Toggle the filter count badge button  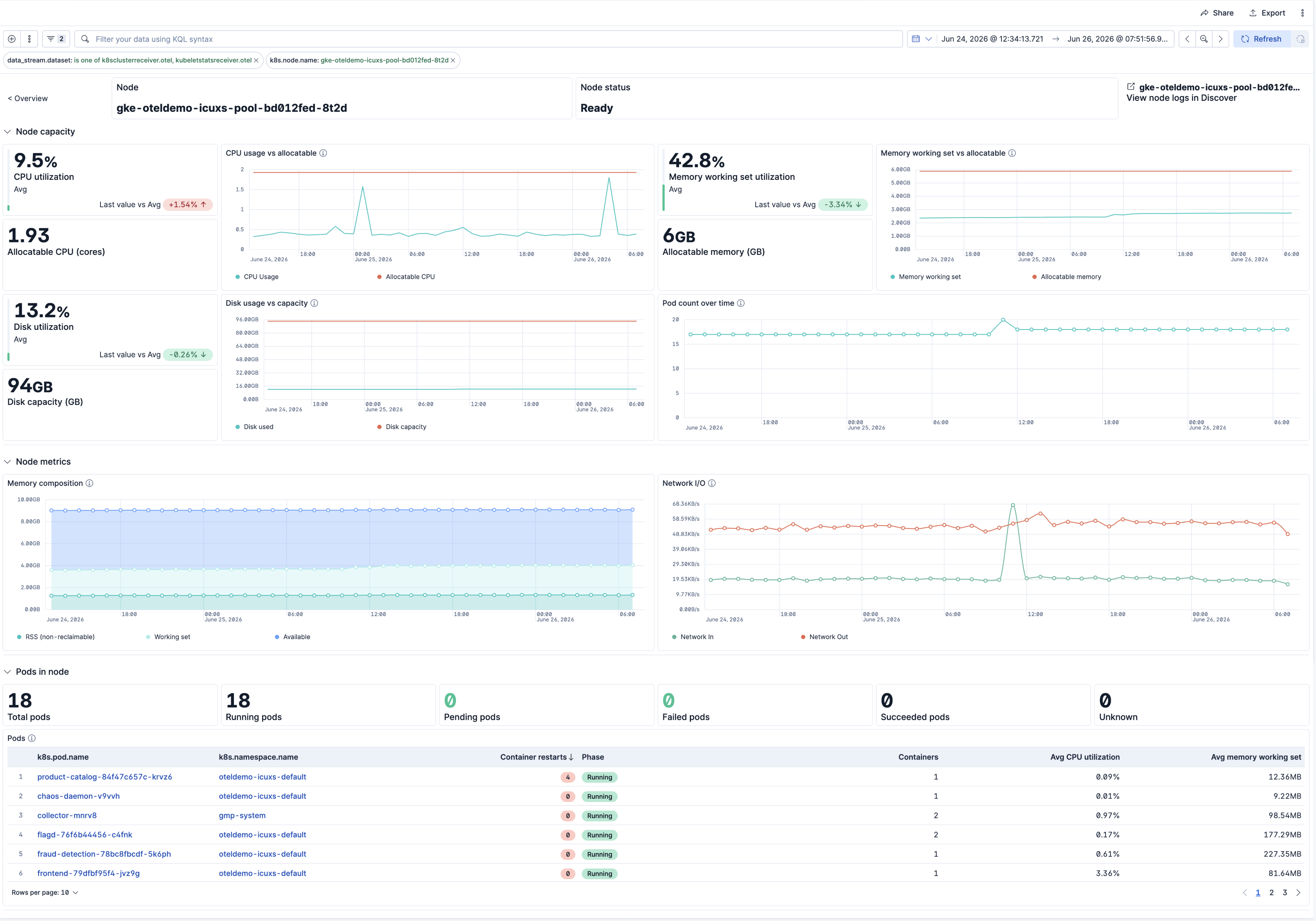point(56,39)
